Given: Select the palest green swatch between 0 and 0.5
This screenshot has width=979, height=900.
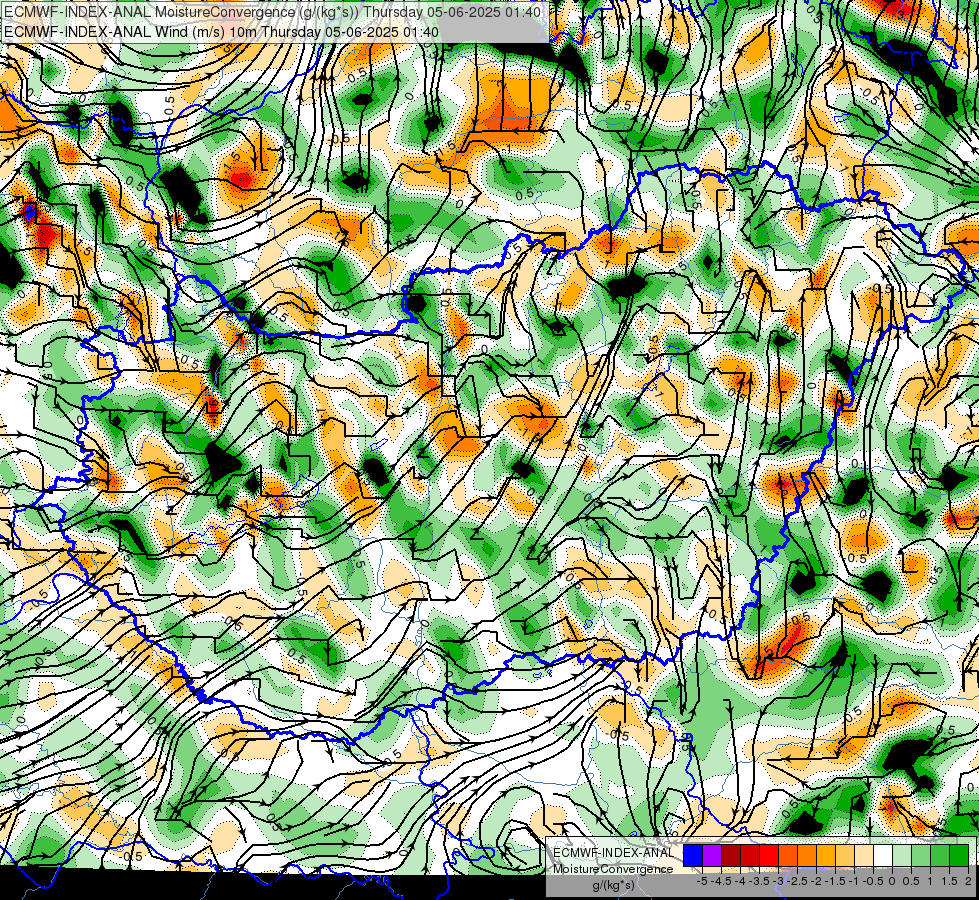Looking at the screenshot, I should (x=902, y=855).
